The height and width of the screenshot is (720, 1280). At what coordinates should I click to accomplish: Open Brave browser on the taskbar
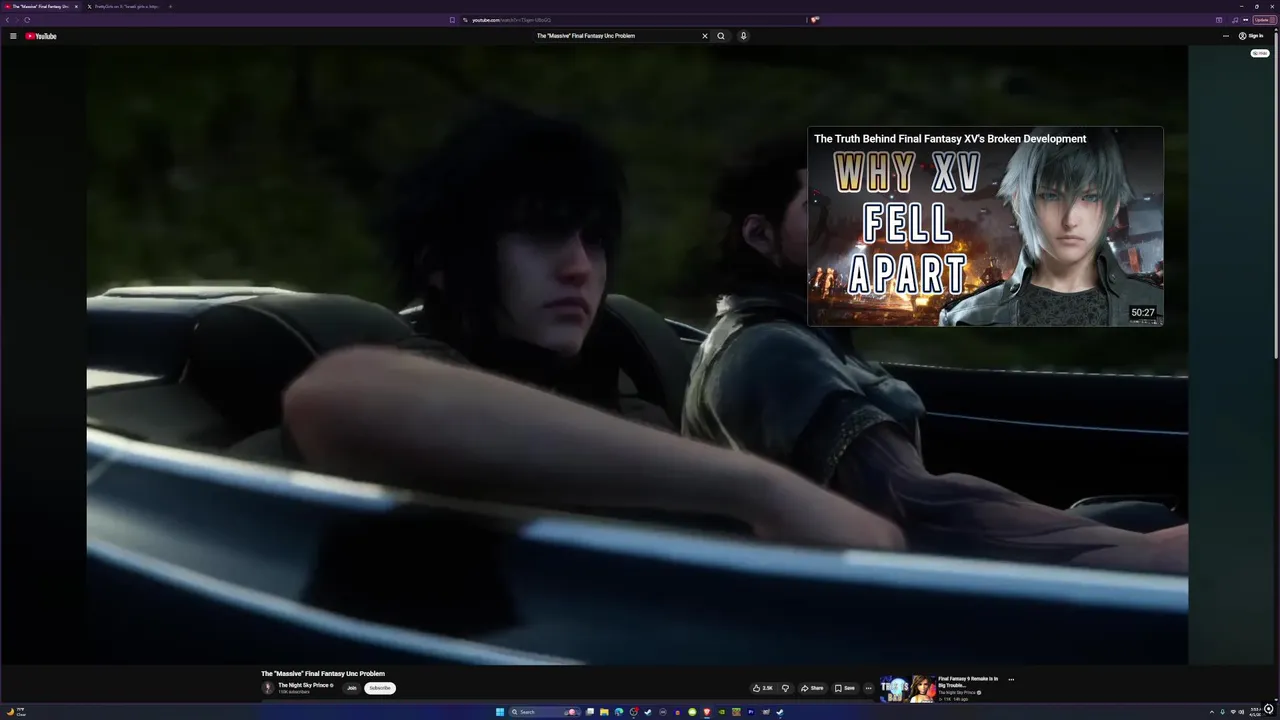[707, 712]
